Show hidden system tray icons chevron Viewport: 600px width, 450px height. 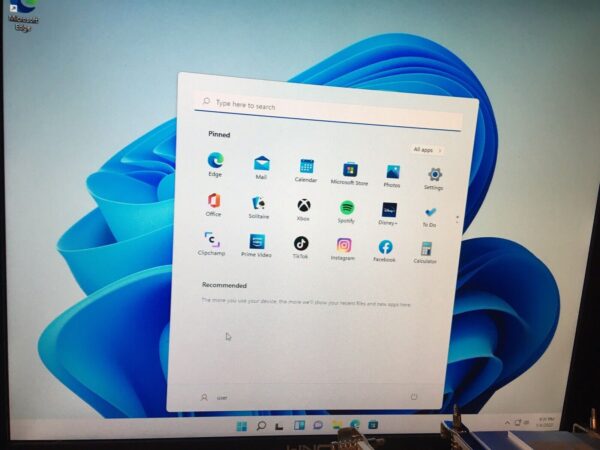pos(507,423)
